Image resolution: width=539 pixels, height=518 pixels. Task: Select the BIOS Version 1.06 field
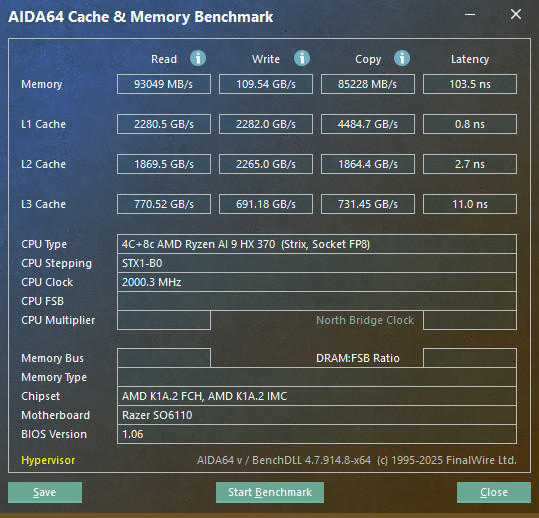pyautogui.click(x=317, y=434)
